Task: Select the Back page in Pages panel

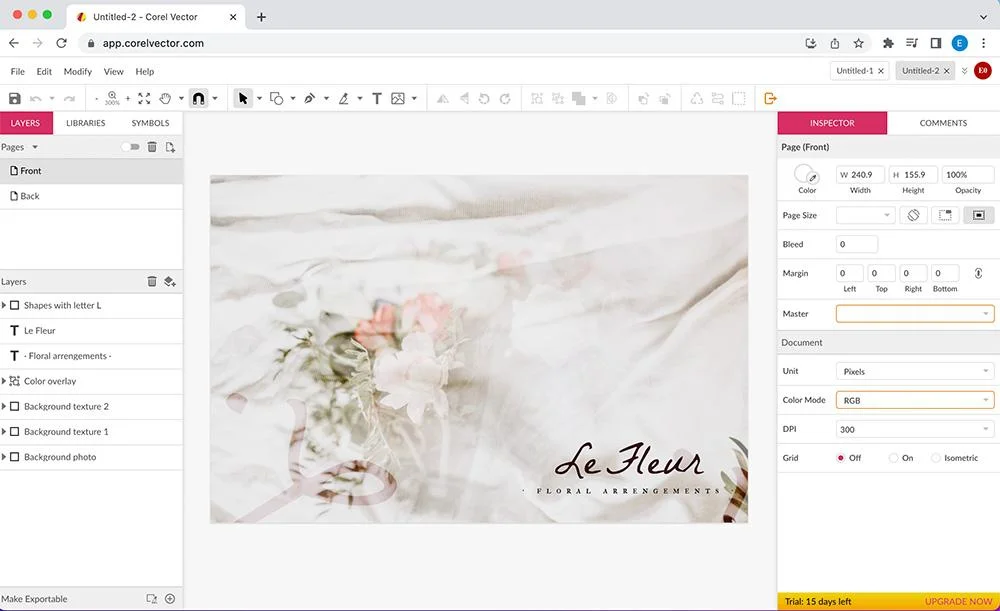Action: click(x=28, y=196)
